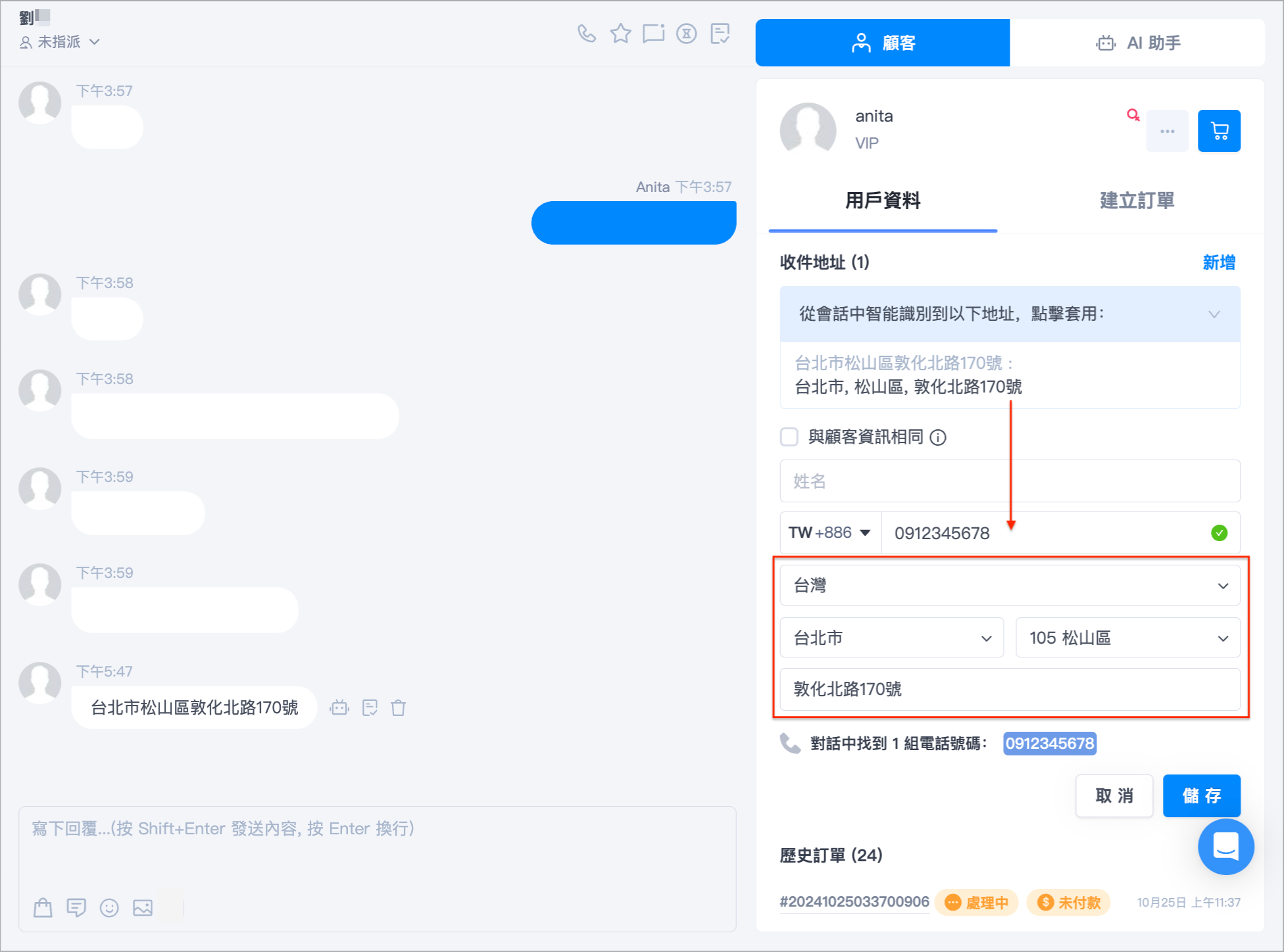Click the note icon beside address message
The width and height of the screenshot is (1284, 952).
click(370, 707)
